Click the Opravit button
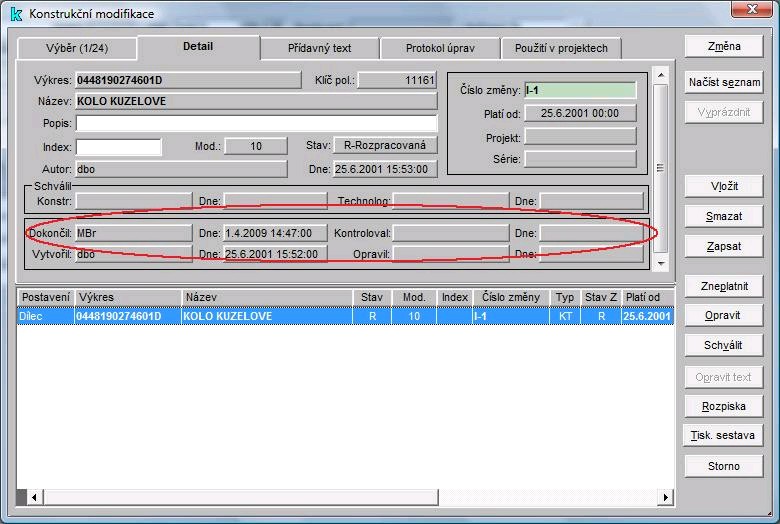 click(724, 315)
